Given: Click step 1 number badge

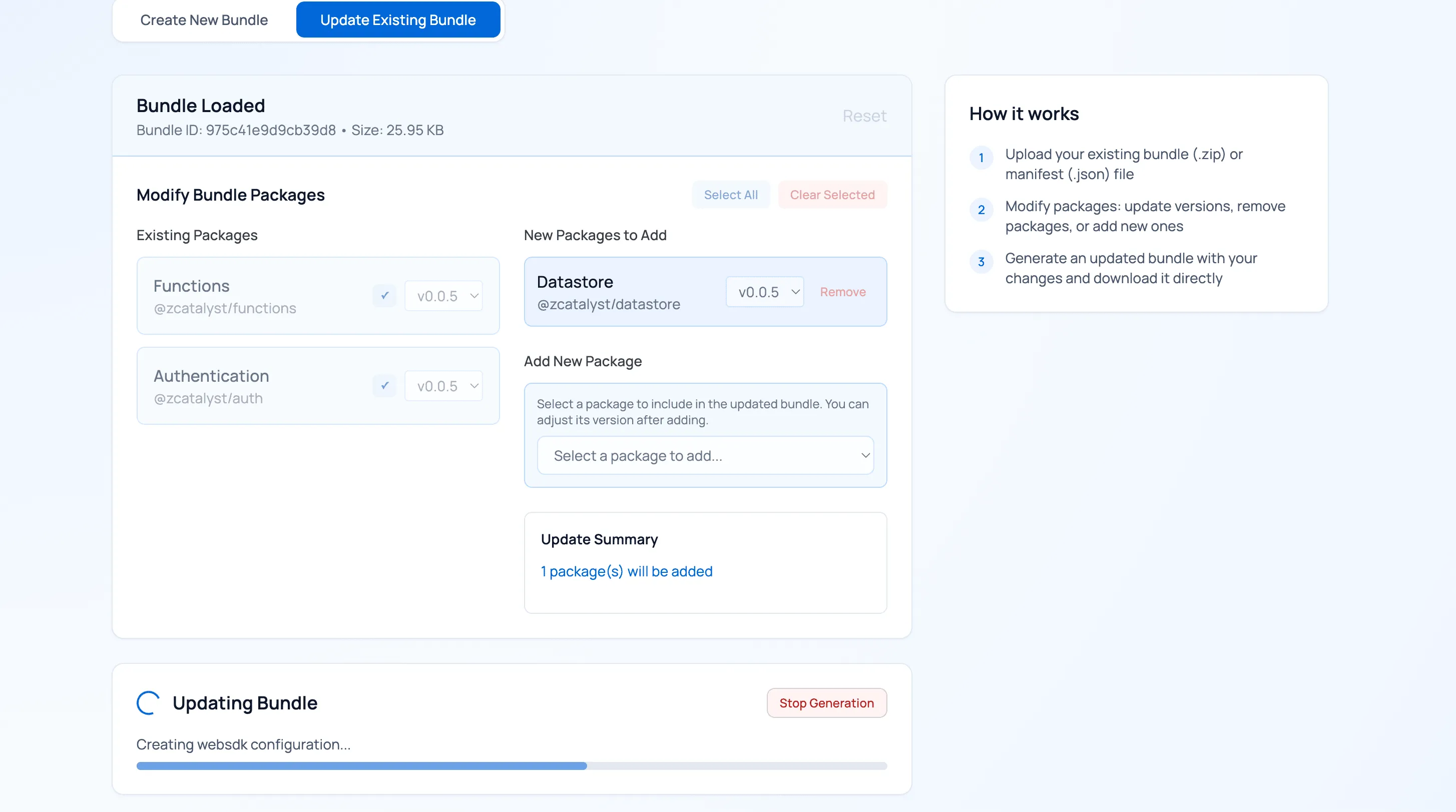Looking at the screenshot, I should 981,158.
